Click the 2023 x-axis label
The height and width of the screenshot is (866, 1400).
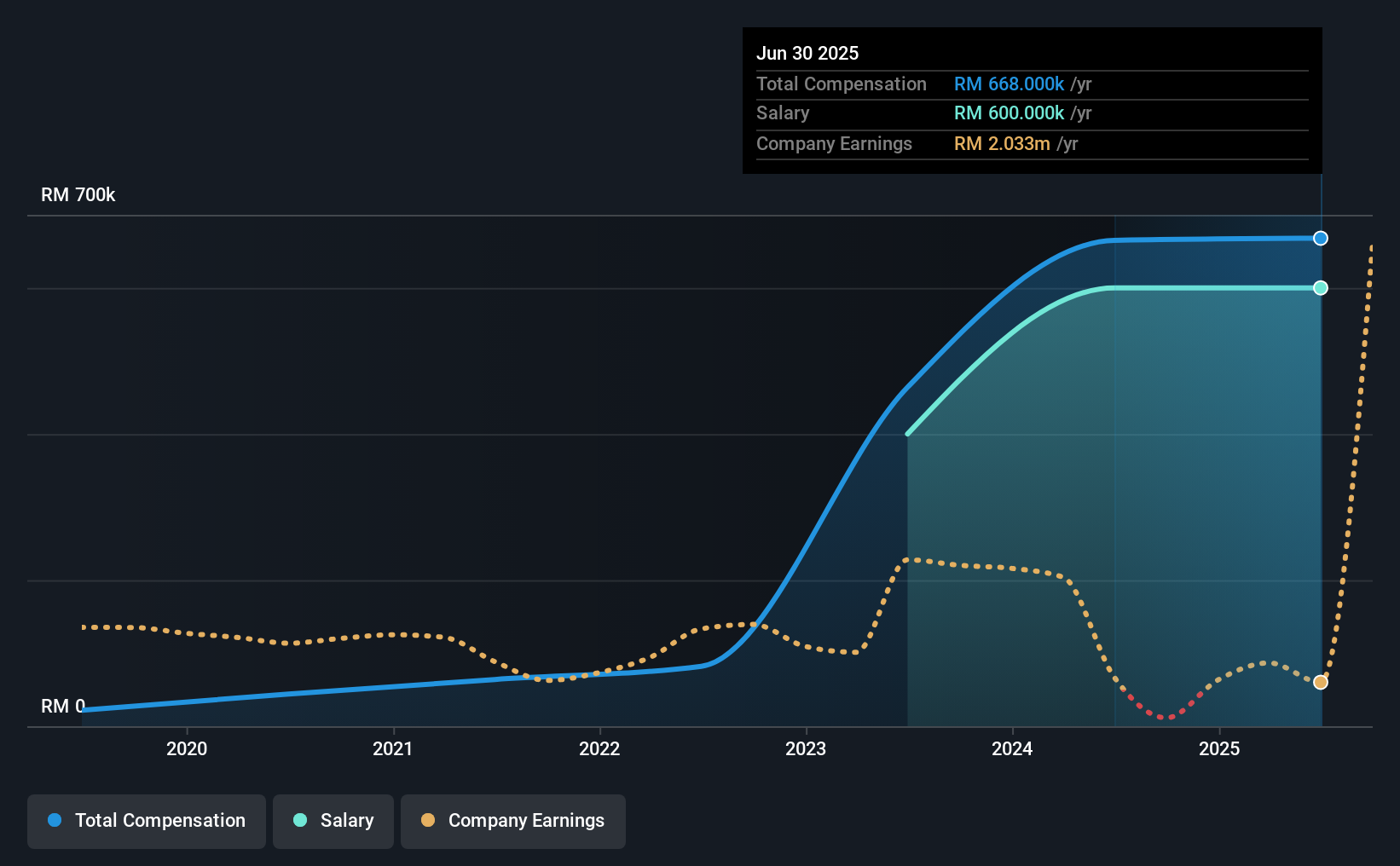pyautogui.click(x=806, y=748)
